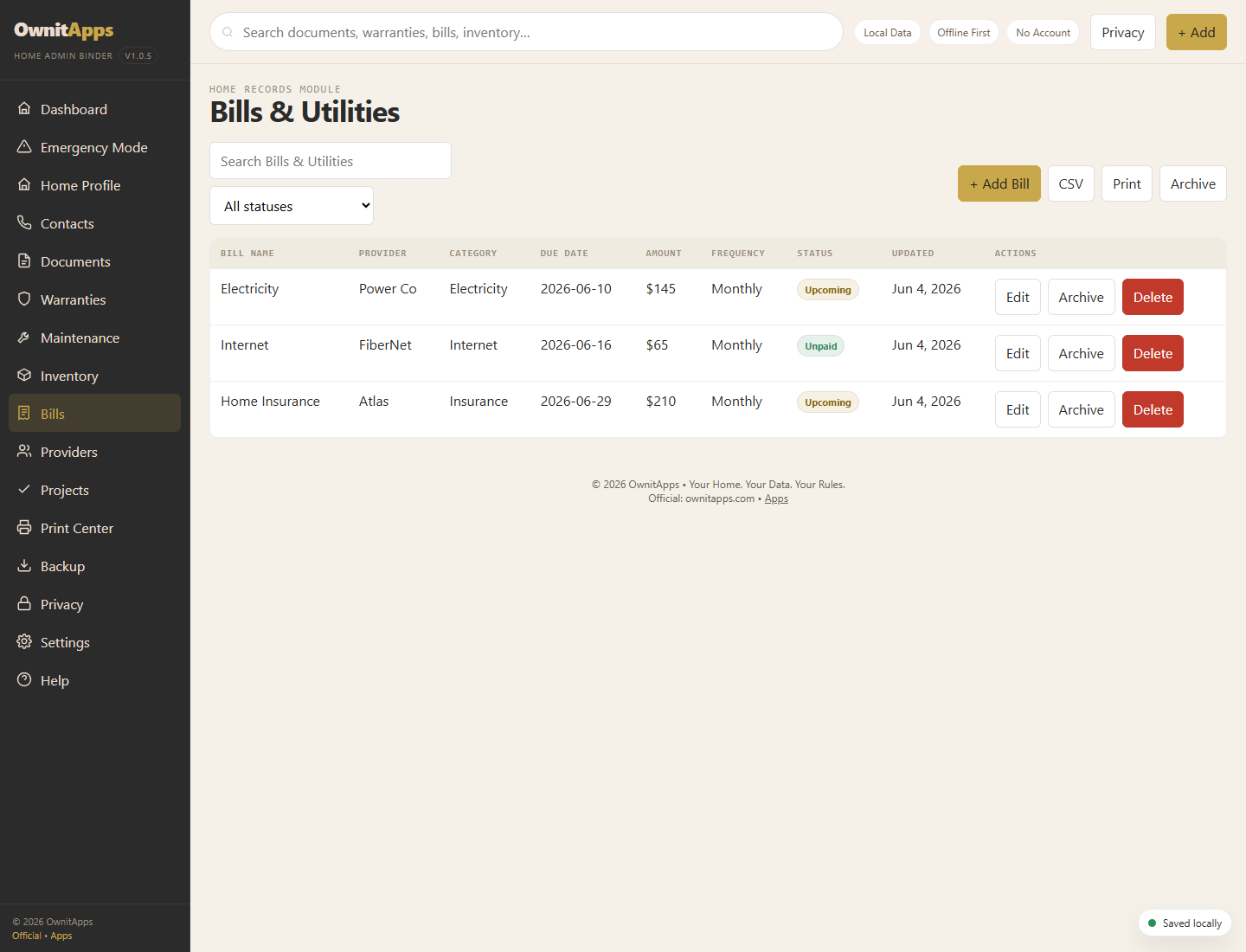Click the Providers people icon
The width and height of the screenshot is (1246, 952).
24,452
